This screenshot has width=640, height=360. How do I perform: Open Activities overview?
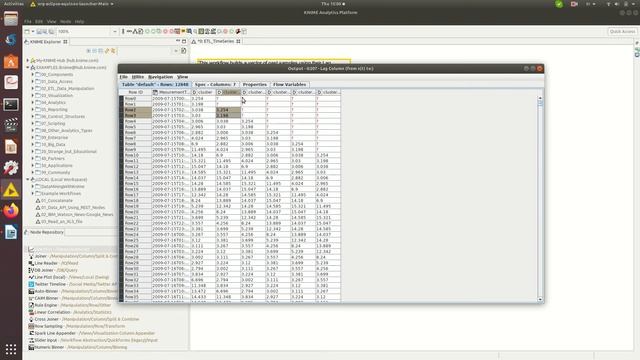pos(14,4)
